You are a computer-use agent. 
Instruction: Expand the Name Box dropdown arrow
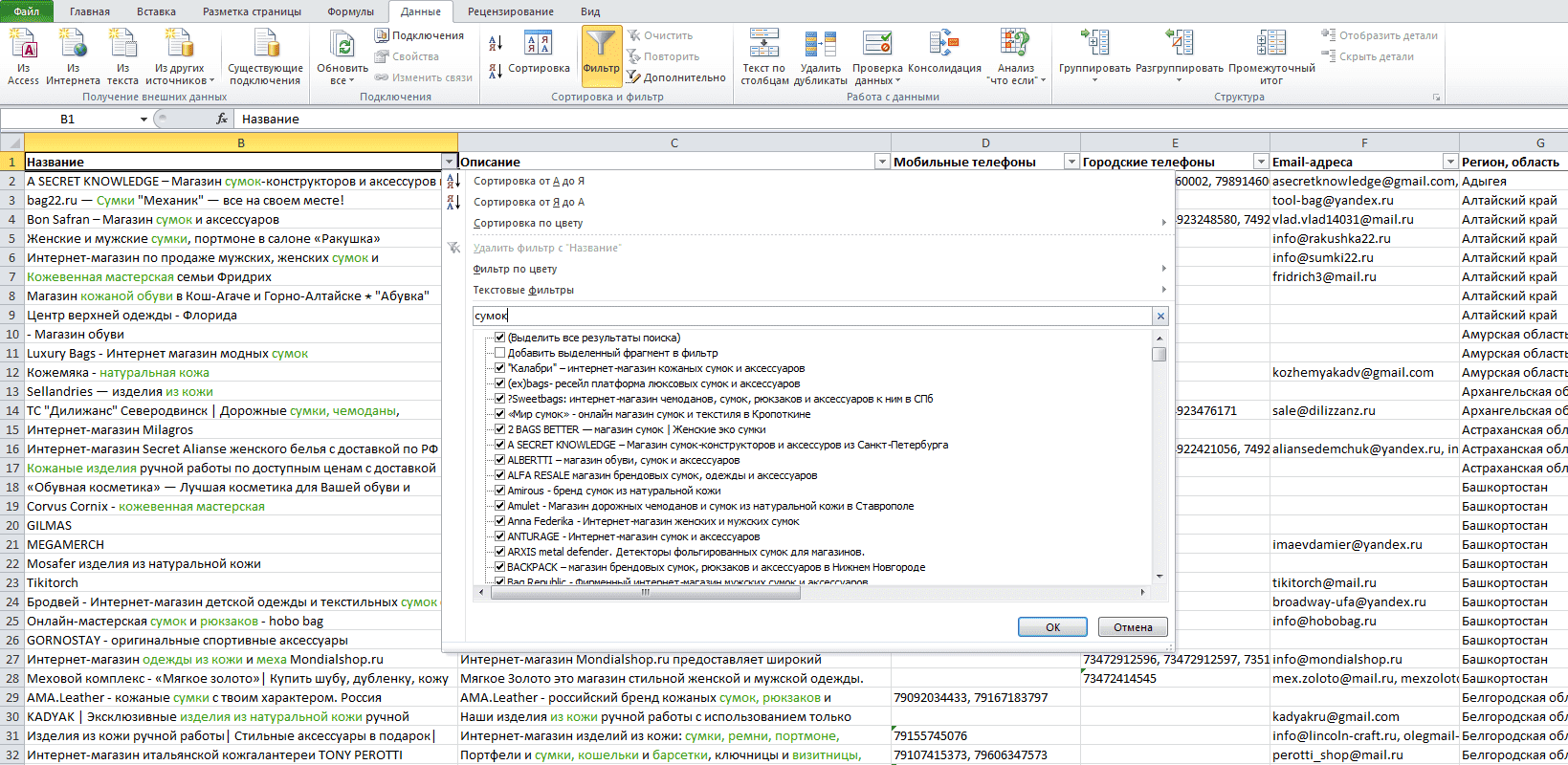tap(144, 120)
